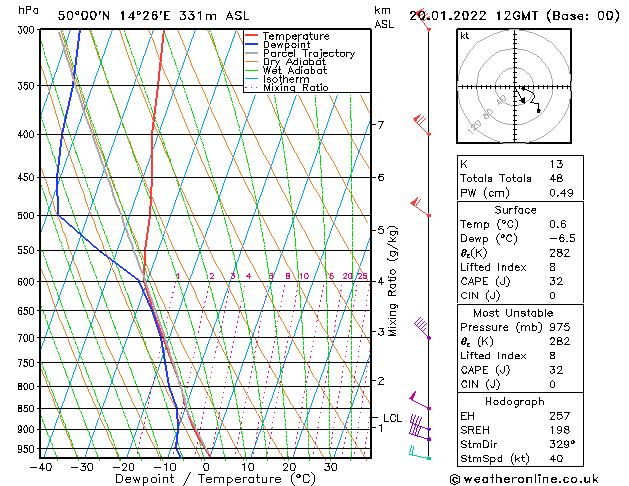This screenshot has width=629, height=486.
Task: Click the kt unit label in the hodograph
Action: (465, 36)
